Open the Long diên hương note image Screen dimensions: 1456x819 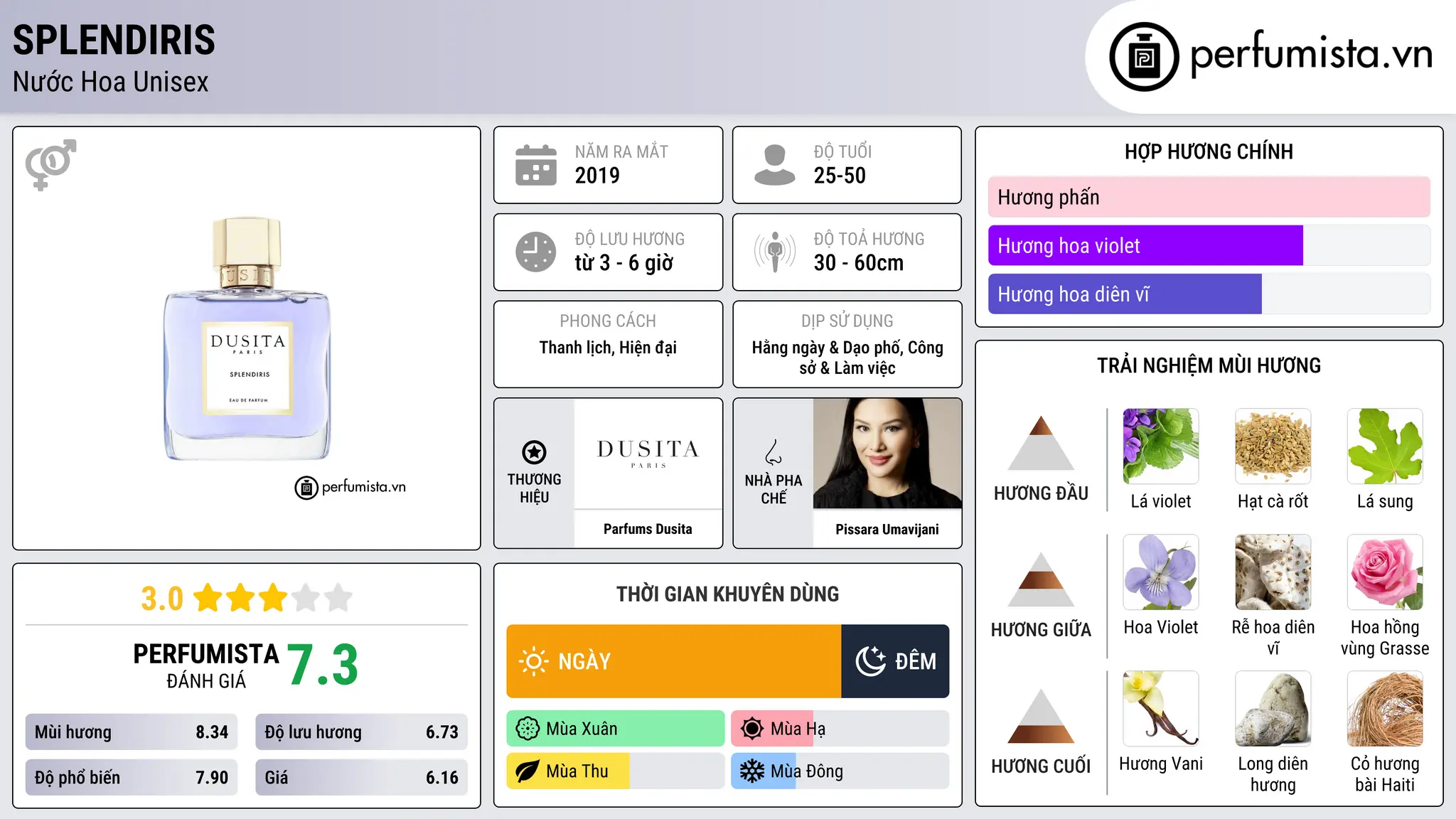1273,709
